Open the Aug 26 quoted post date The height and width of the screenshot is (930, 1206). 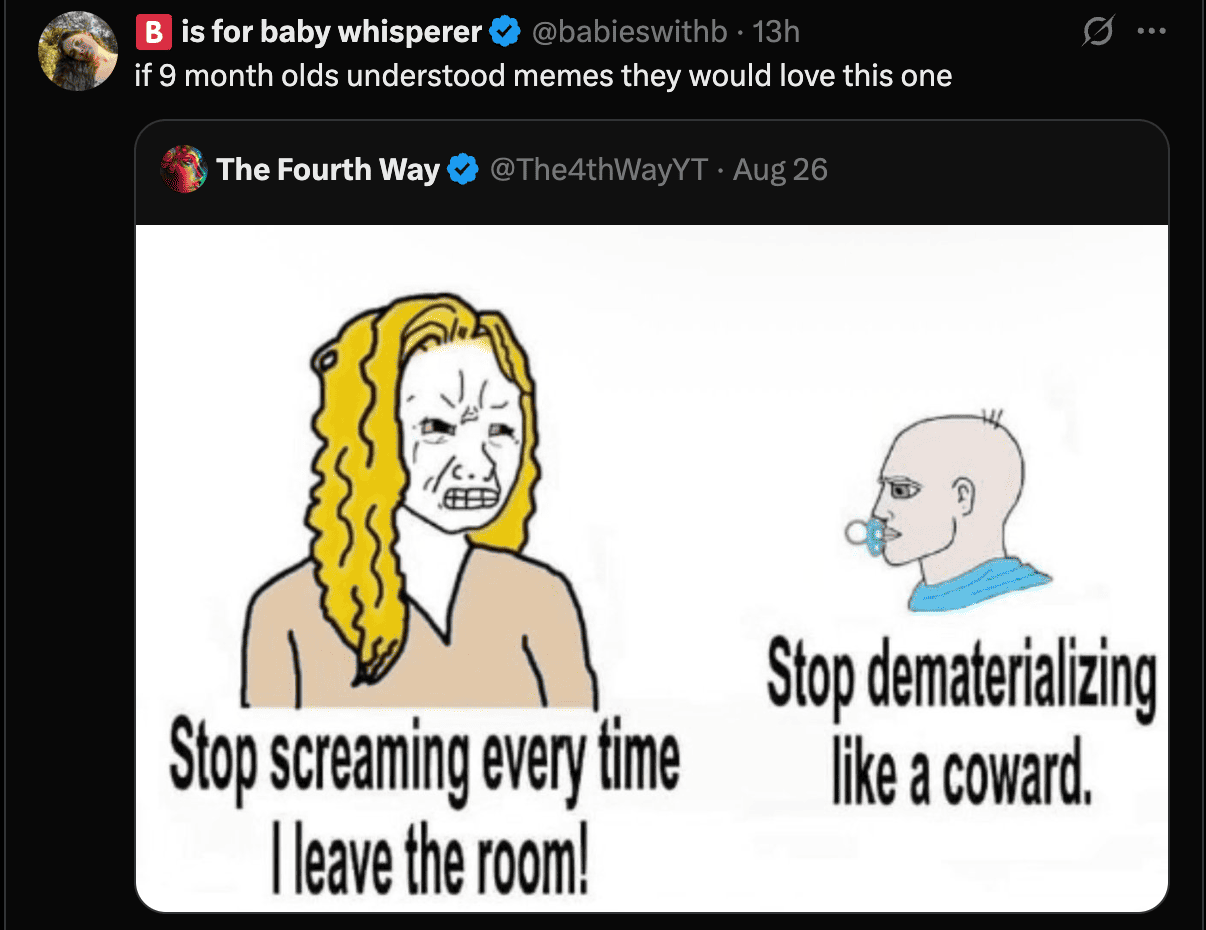[x=780, y=170]
